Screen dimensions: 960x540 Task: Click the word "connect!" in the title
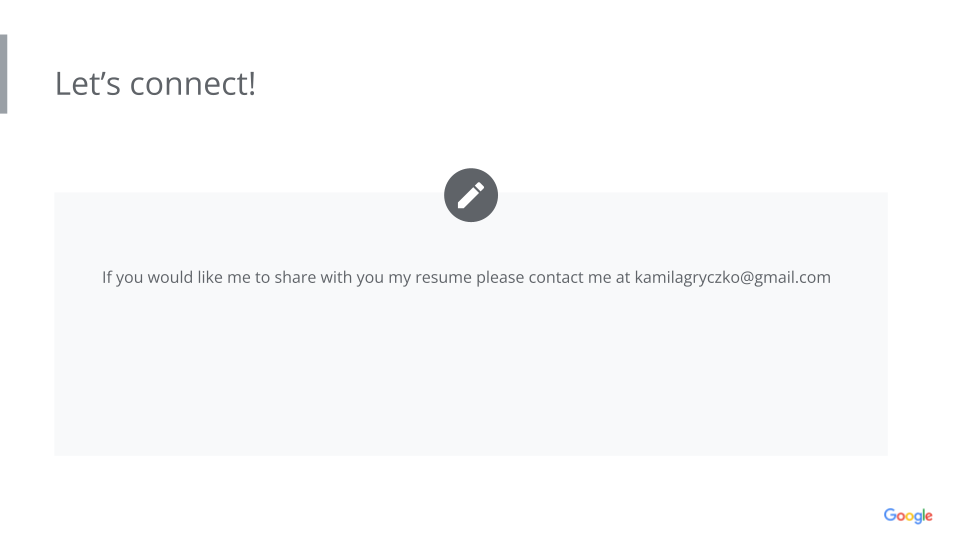pos(193,83)
